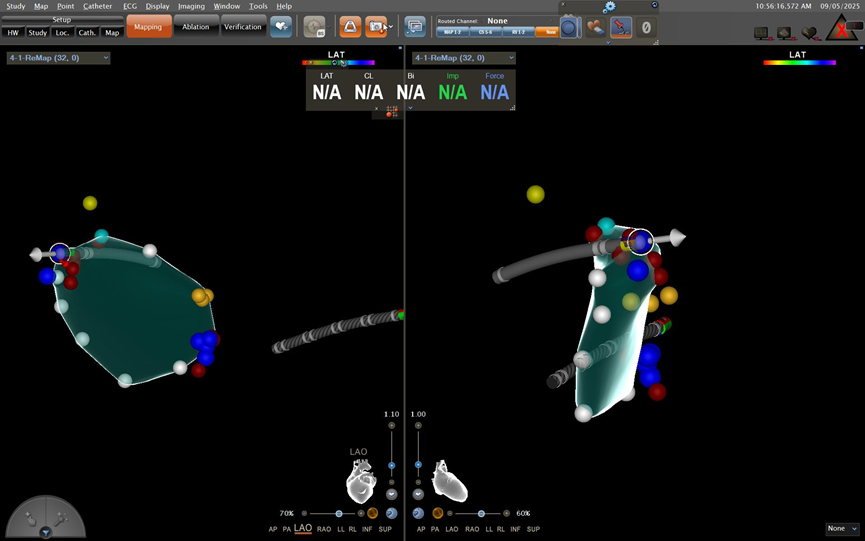The height and width of the screenshot is (541, 865).
Task: Select the pushpin point tool icon
Action: 620,28
